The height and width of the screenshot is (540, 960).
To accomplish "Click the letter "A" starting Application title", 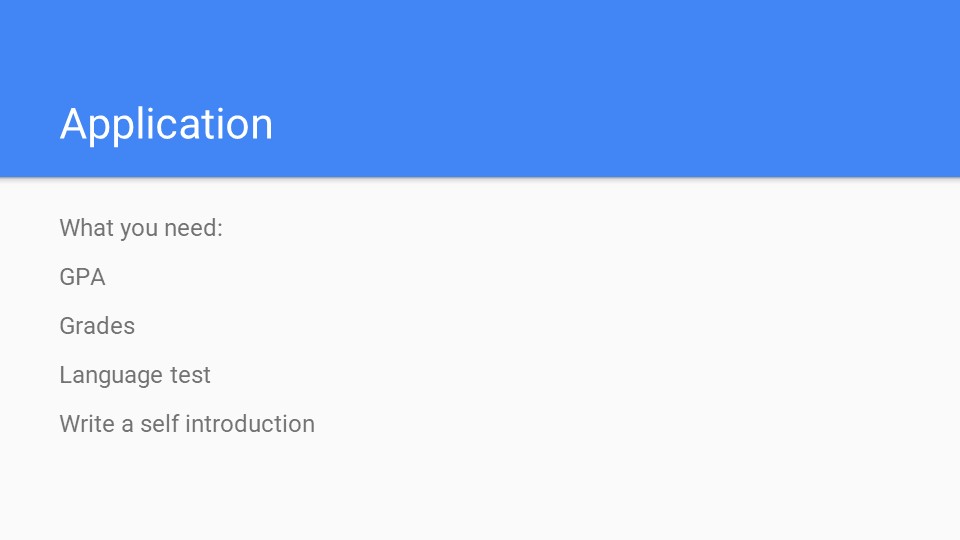I will [73, 125].
